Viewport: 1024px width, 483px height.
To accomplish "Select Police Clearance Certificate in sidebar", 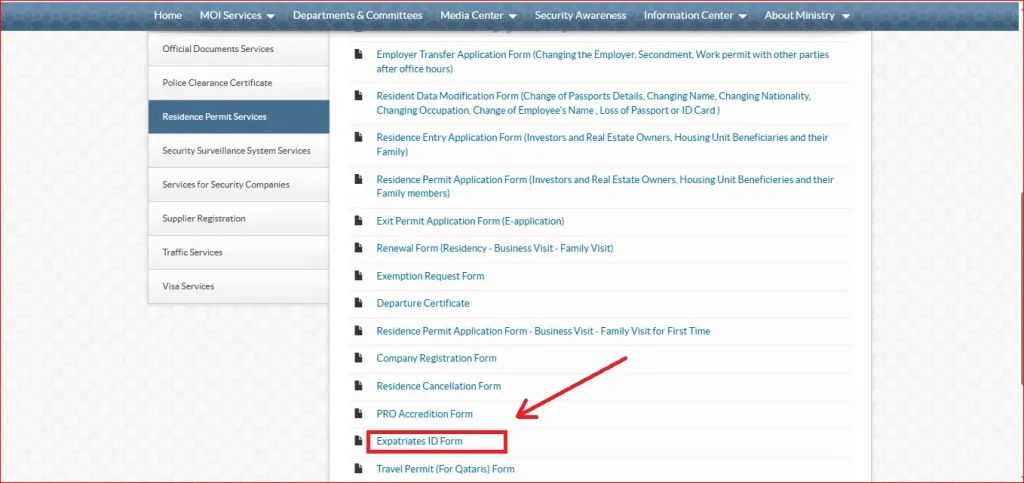I will point(238,83).
